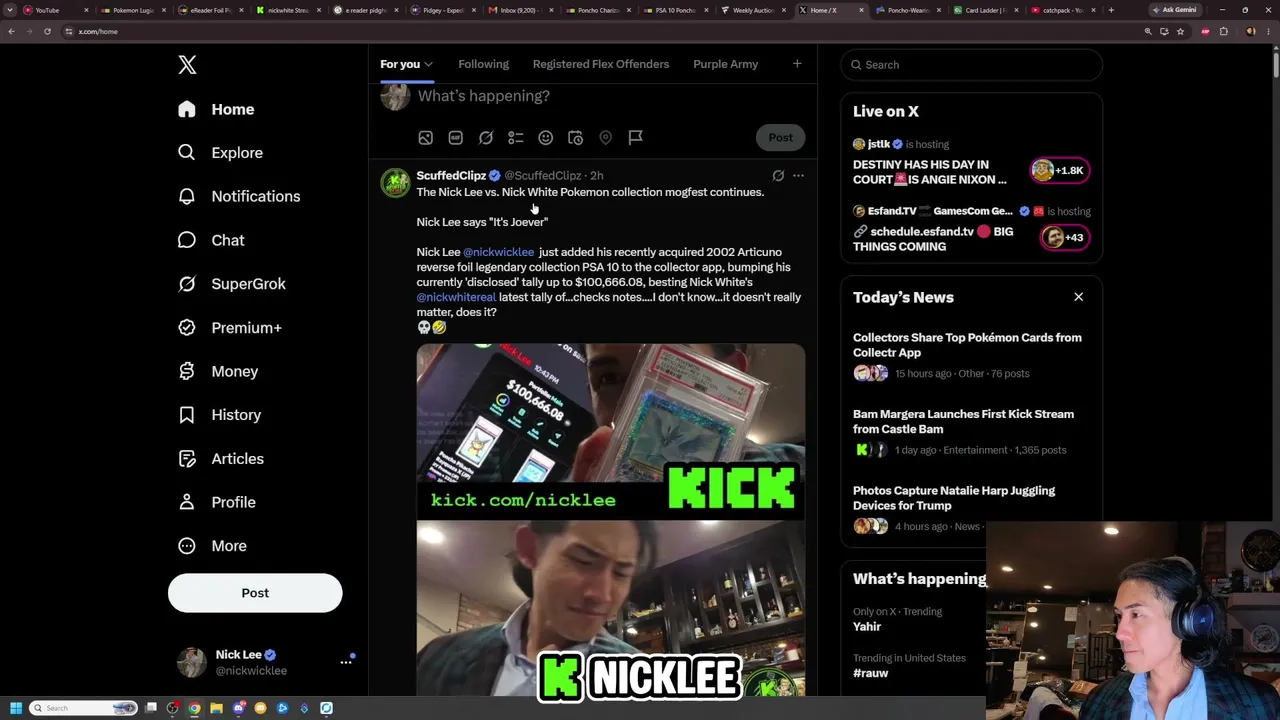Click the Yahir trending topic
1280x720 pixels.
pyautogui.click(x=867, y=627)
